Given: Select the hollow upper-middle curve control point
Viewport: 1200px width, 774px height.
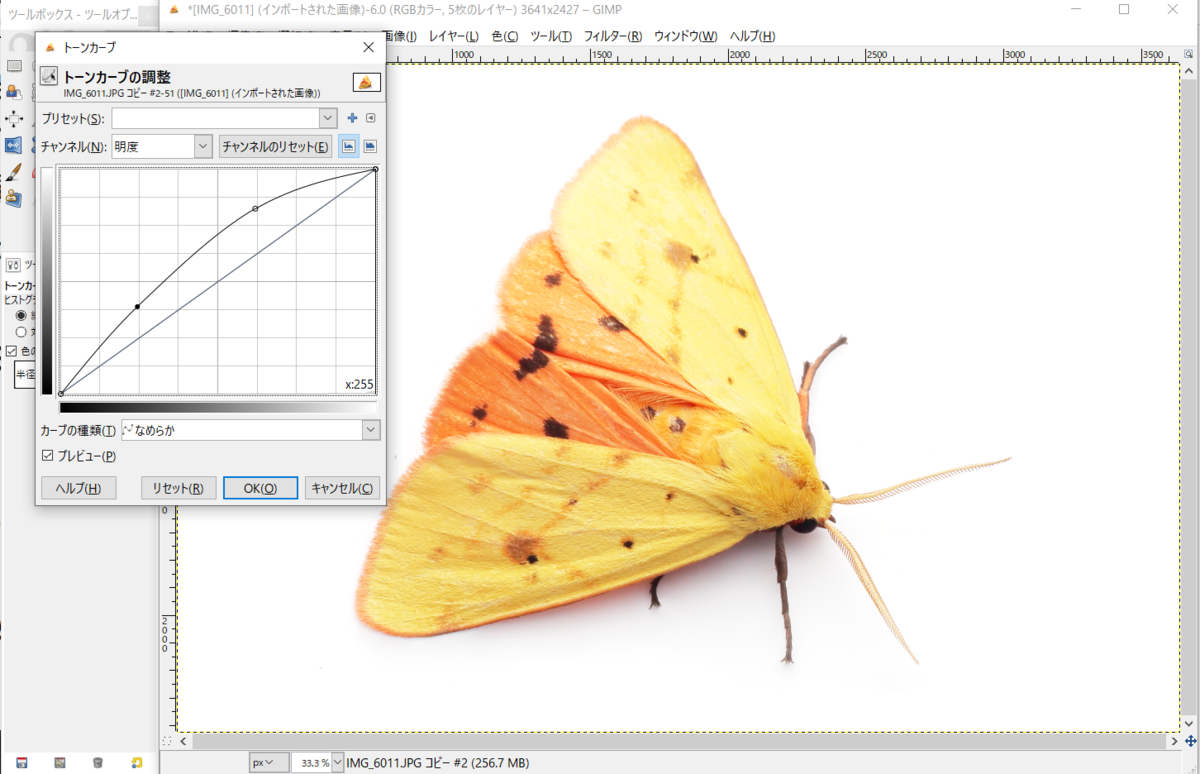Looking at the screenshot, I should tap(255, 208).
